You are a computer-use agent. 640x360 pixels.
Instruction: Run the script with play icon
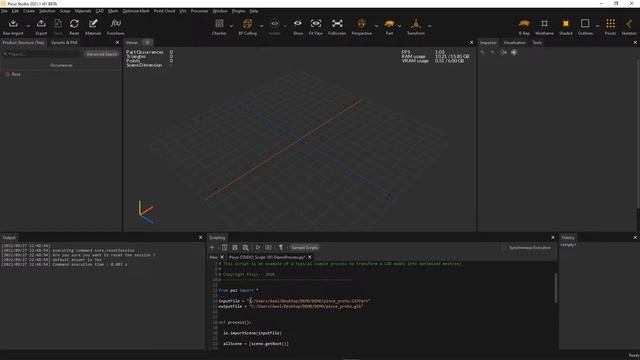[x=258, y=247]
